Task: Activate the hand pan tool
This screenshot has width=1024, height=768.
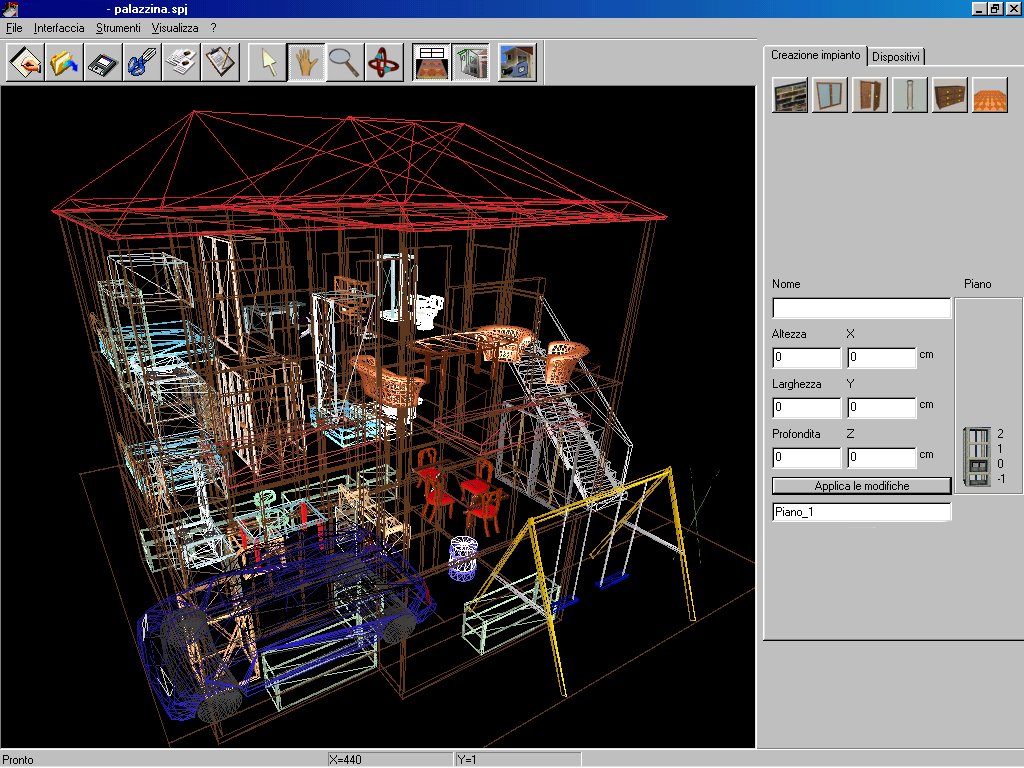Action: [306, 62]
